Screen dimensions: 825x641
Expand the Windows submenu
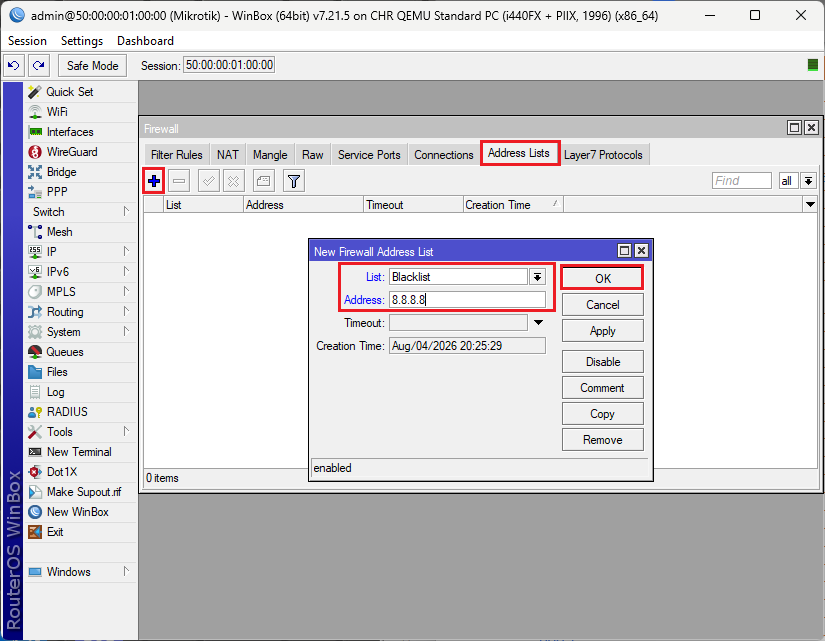click(x=82, y=572)
